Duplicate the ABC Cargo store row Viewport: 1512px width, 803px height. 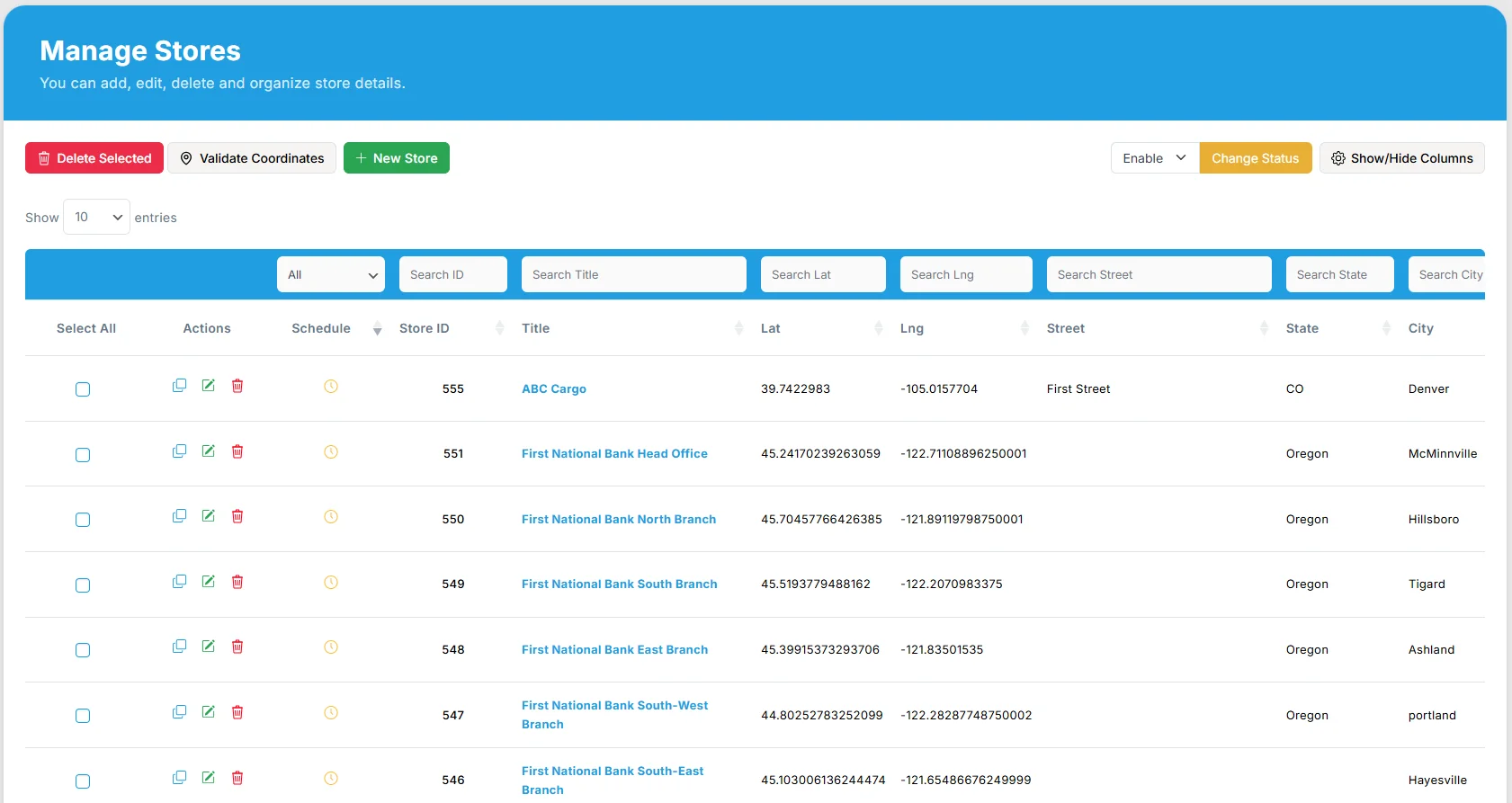tap(179, 386)
